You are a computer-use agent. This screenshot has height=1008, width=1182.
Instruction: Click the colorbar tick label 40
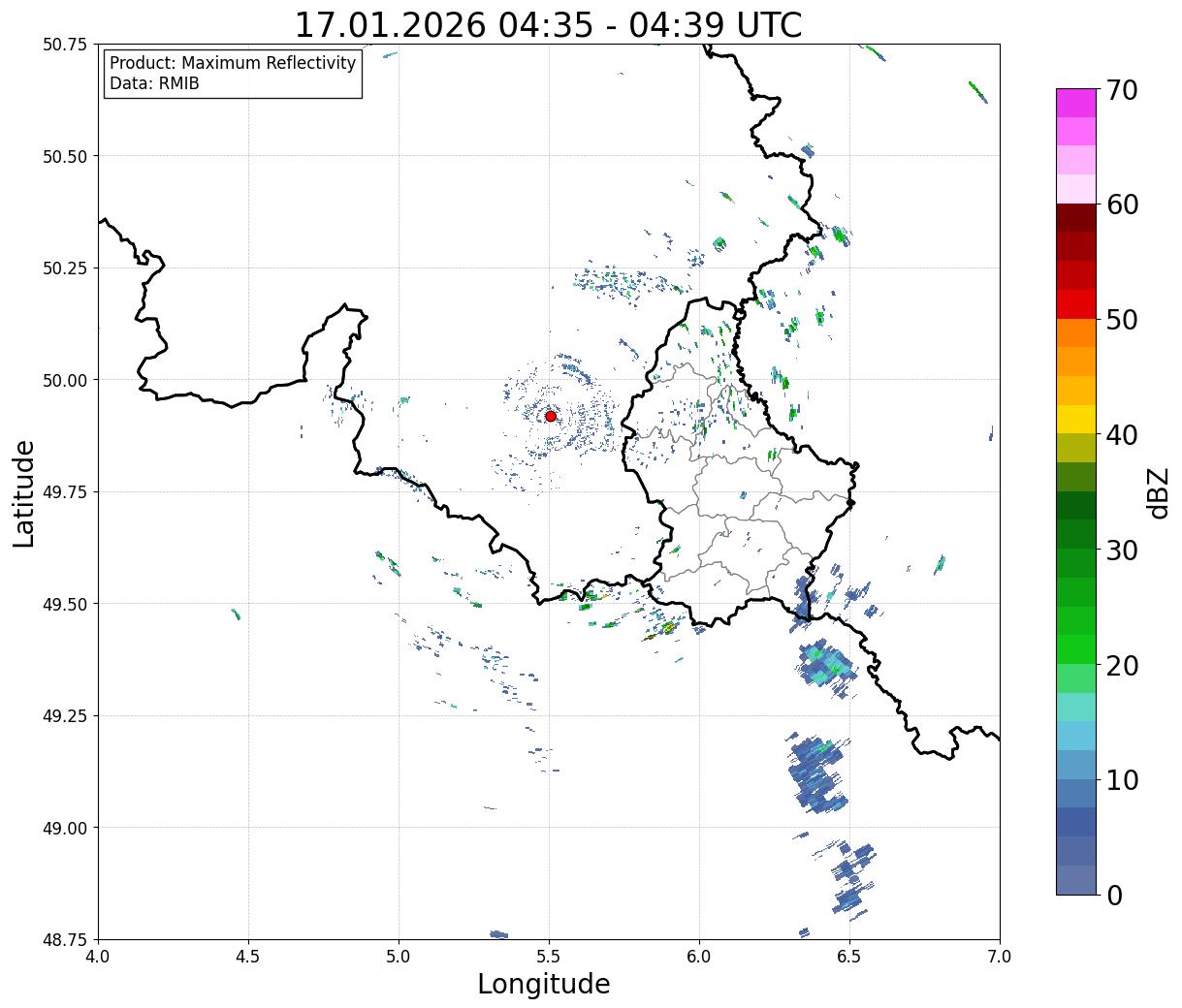(x=1121, y=435)
